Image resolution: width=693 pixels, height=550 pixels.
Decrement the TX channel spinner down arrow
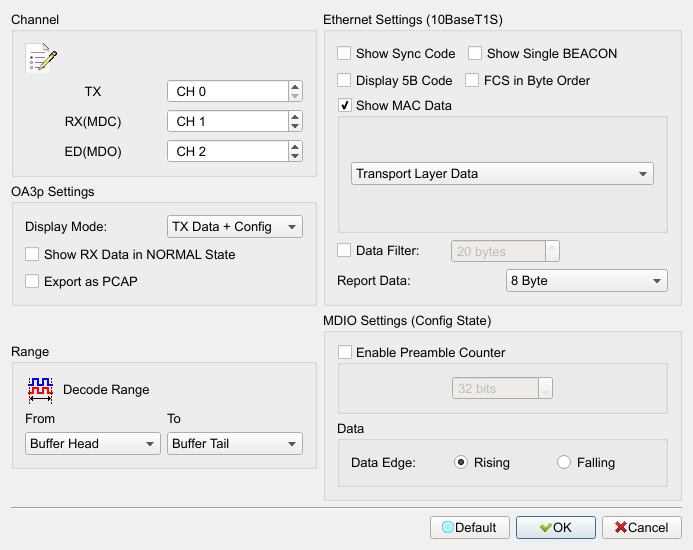click(295, 96)
